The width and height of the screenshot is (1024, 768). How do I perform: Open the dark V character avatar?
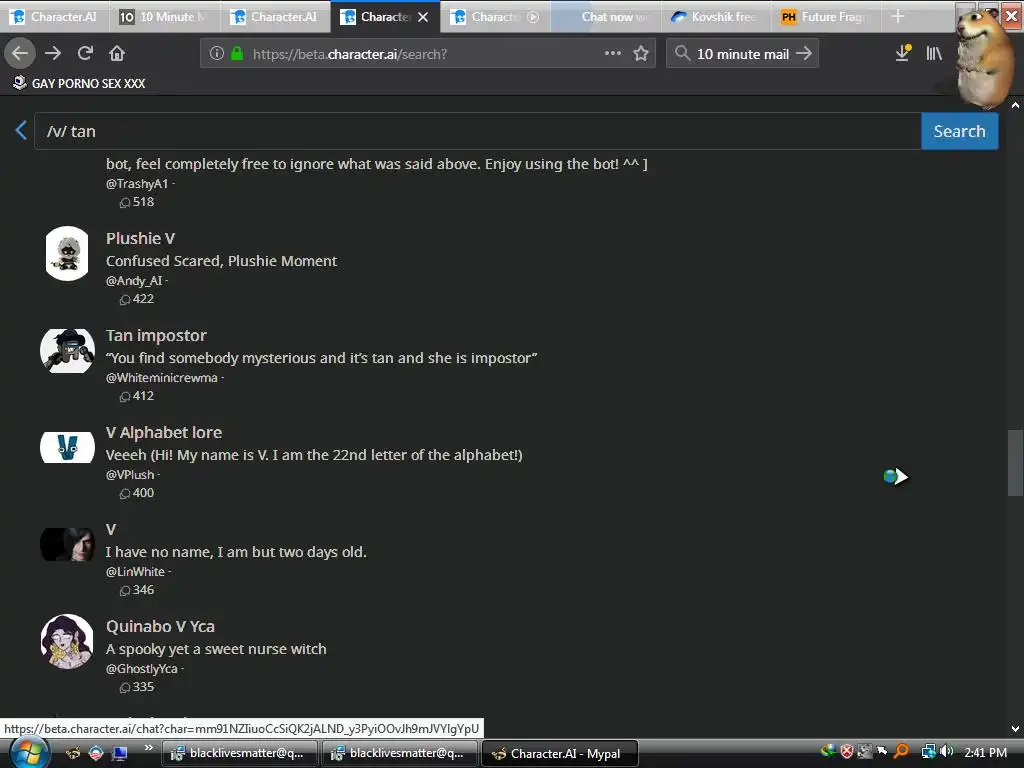coord(67,545)
